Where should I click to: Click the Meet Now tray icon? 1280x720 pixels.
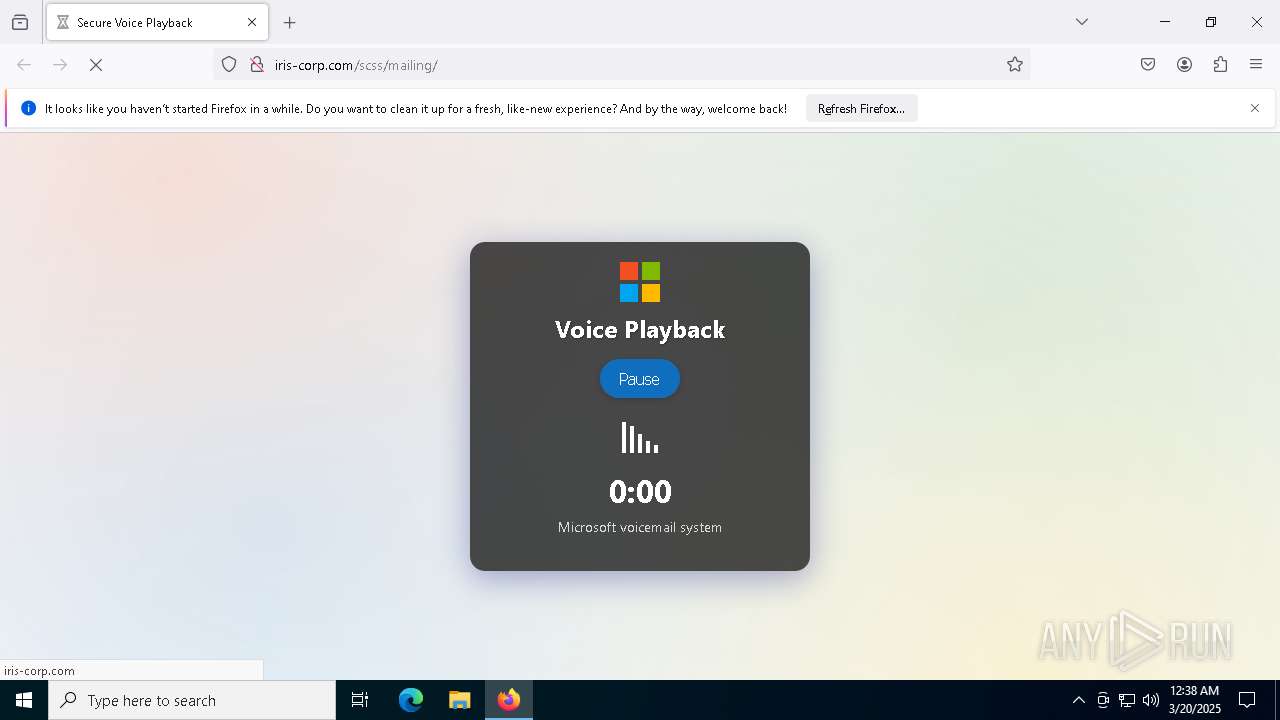(1103, 700)
